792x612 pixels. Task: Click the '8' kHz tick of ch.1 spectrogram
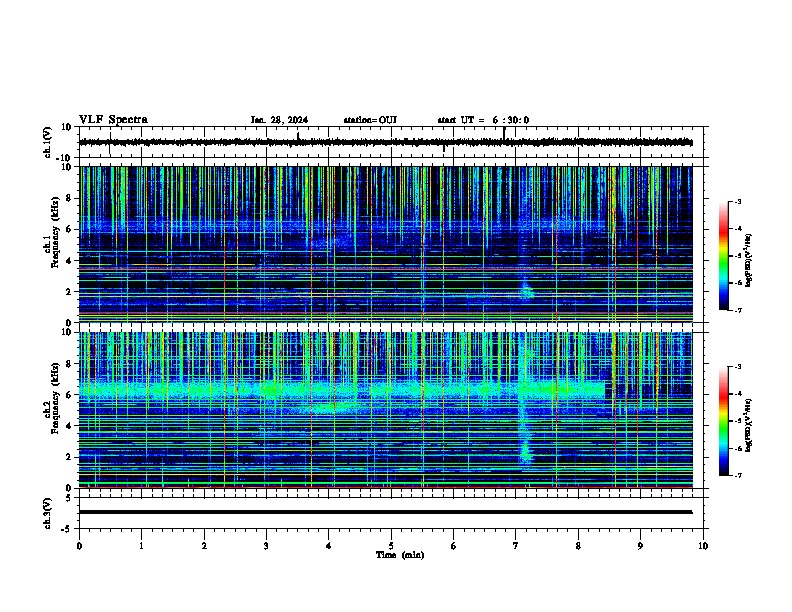69,198
